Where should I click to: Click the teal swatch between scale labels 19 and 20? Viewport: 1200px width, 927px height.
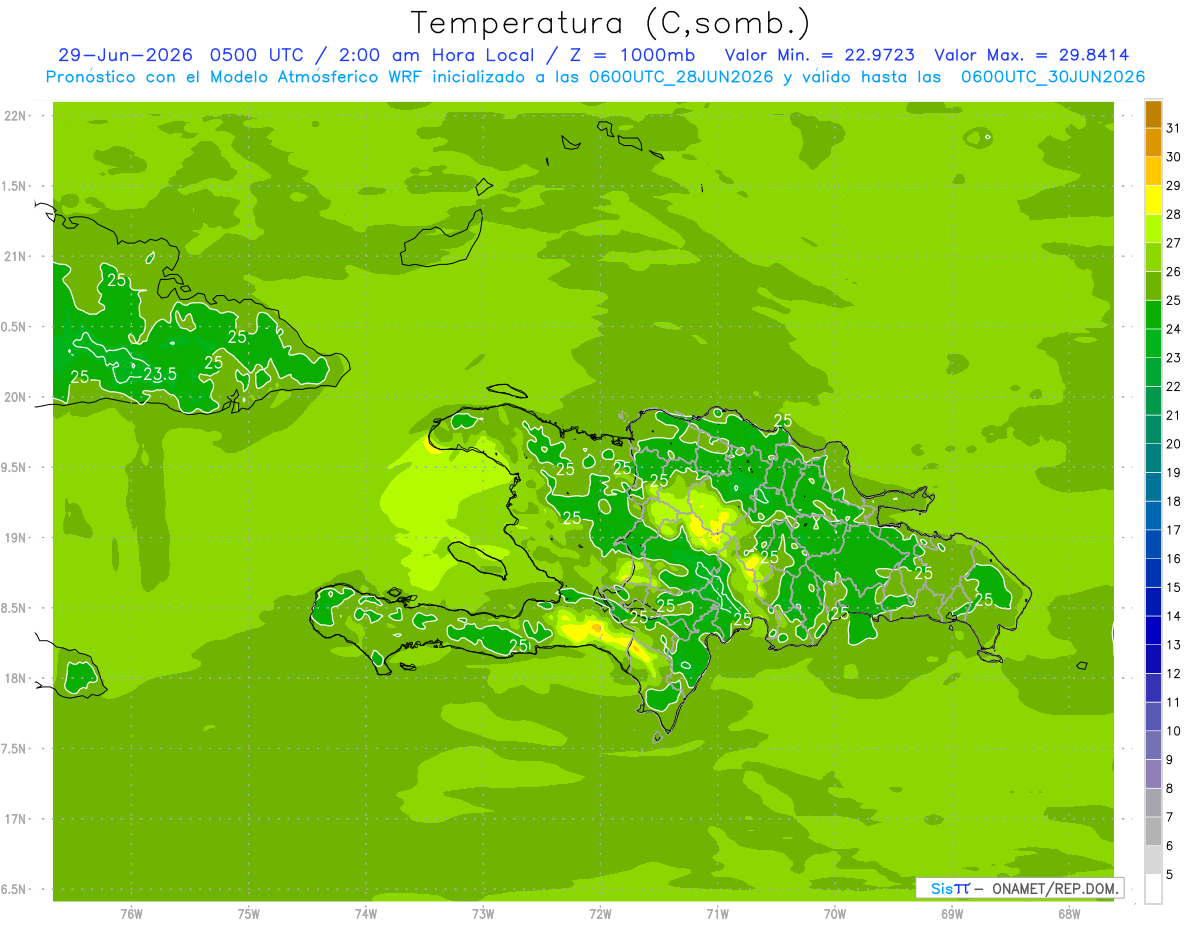tap(1153, 458)
